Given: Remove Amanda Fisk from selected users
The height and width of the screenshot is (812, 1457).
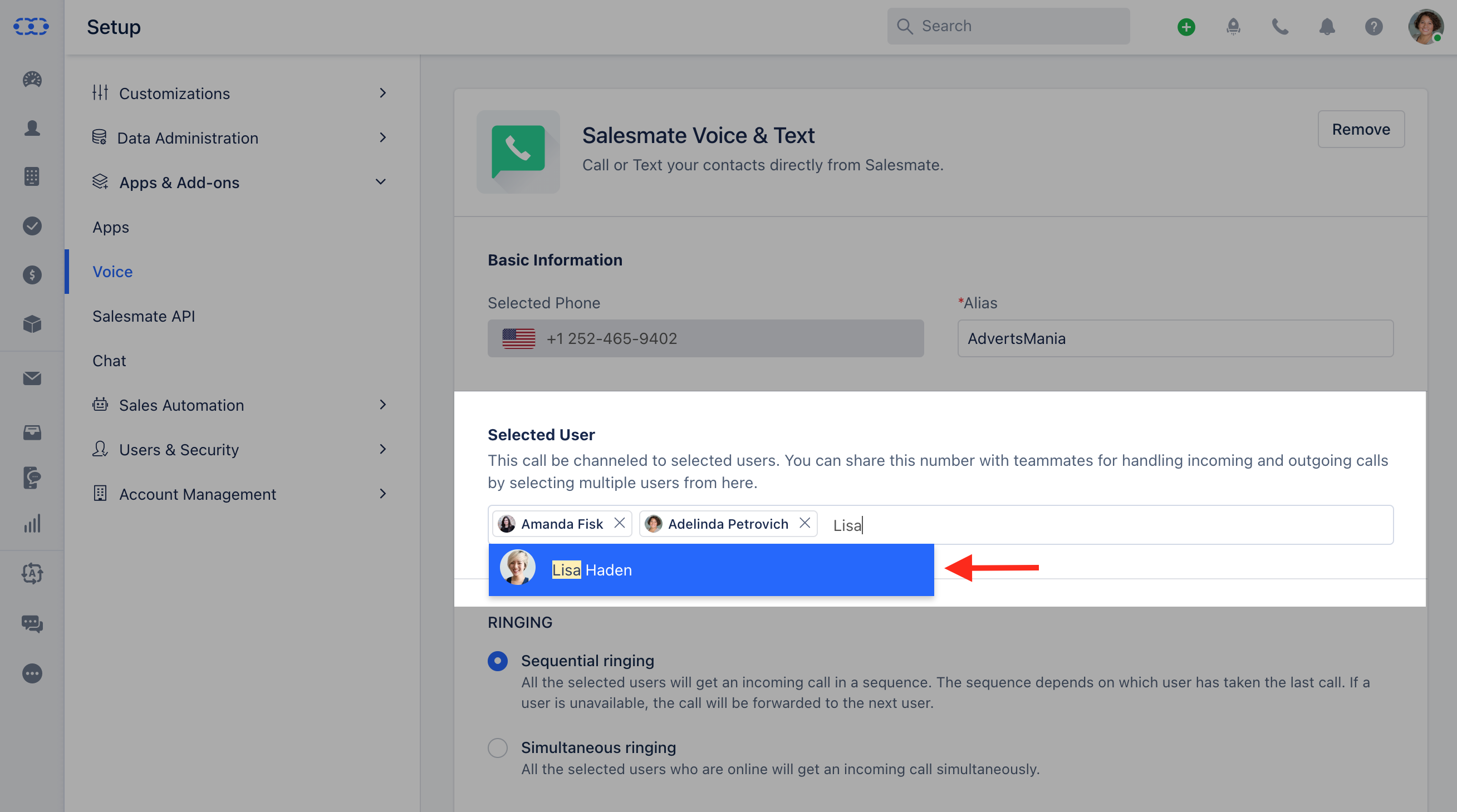Looking at the screenshot, I should pyautogui.click(x=620, y=523).
